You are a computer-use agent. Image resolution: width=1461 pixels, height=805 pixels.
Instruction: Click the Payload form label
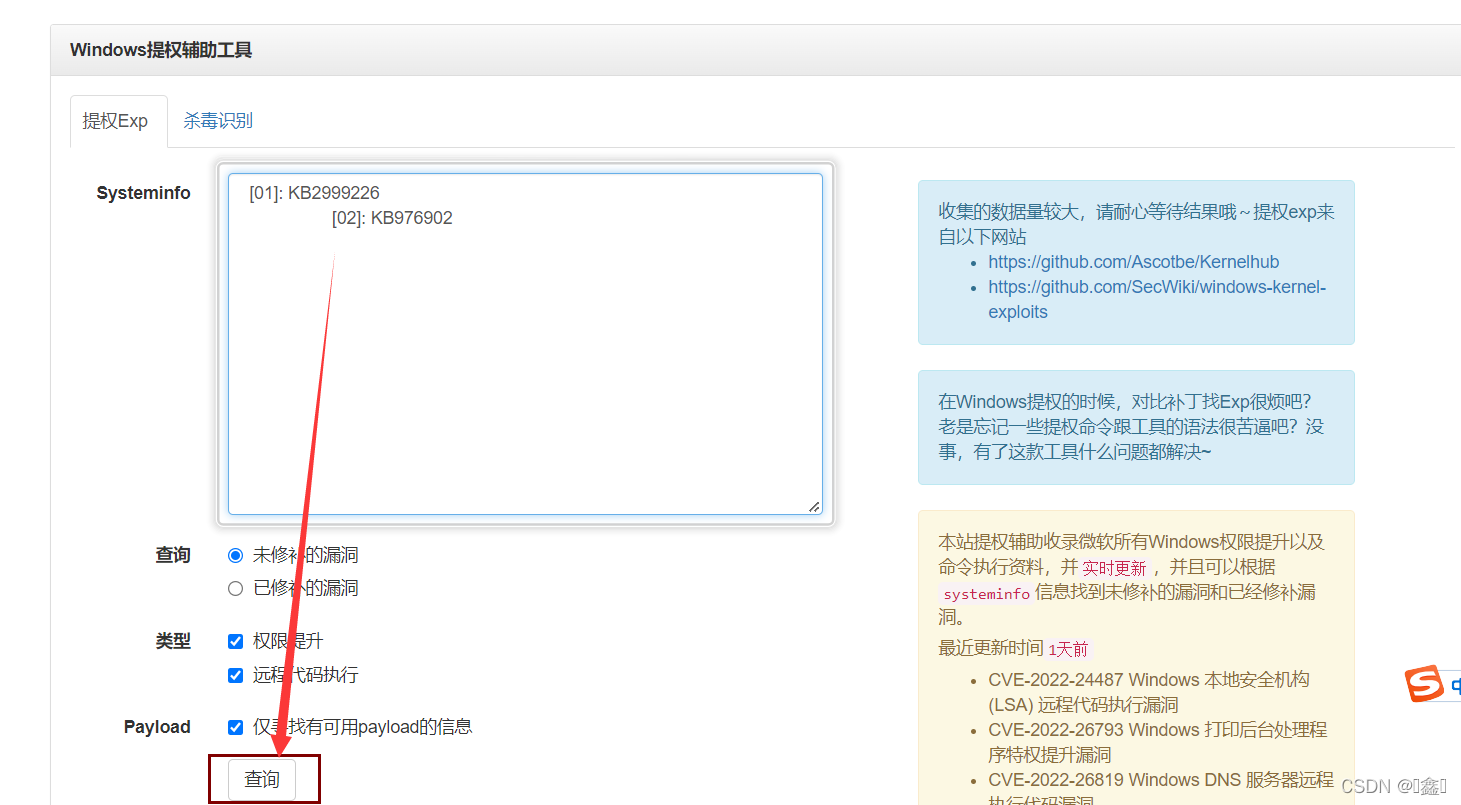coord(157,727)
